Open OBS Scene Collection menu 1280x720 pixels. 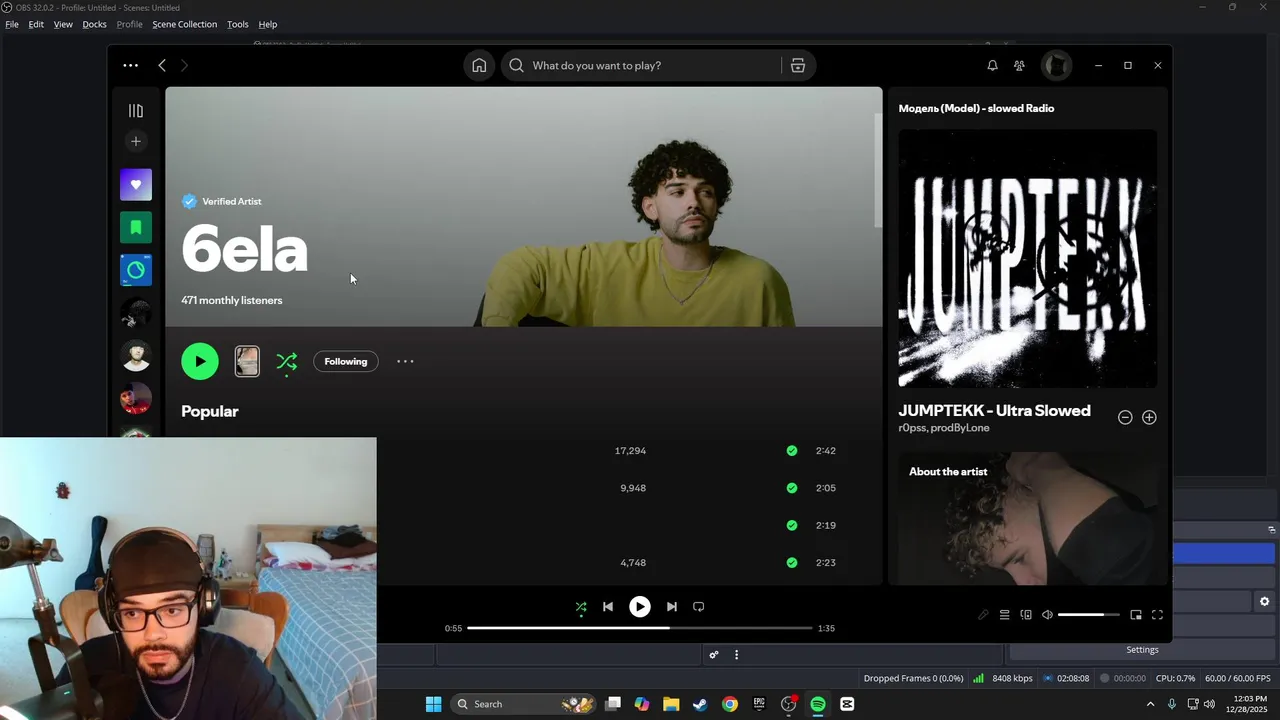(184, 24)
